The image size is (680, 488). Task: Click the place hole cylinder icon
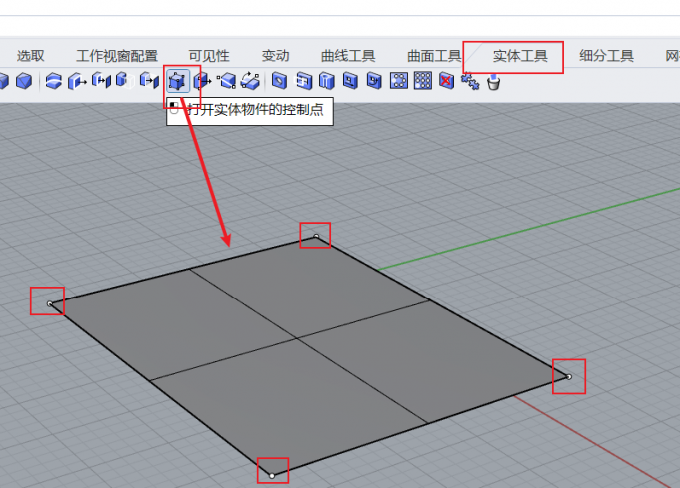click(x=327, y=81)
